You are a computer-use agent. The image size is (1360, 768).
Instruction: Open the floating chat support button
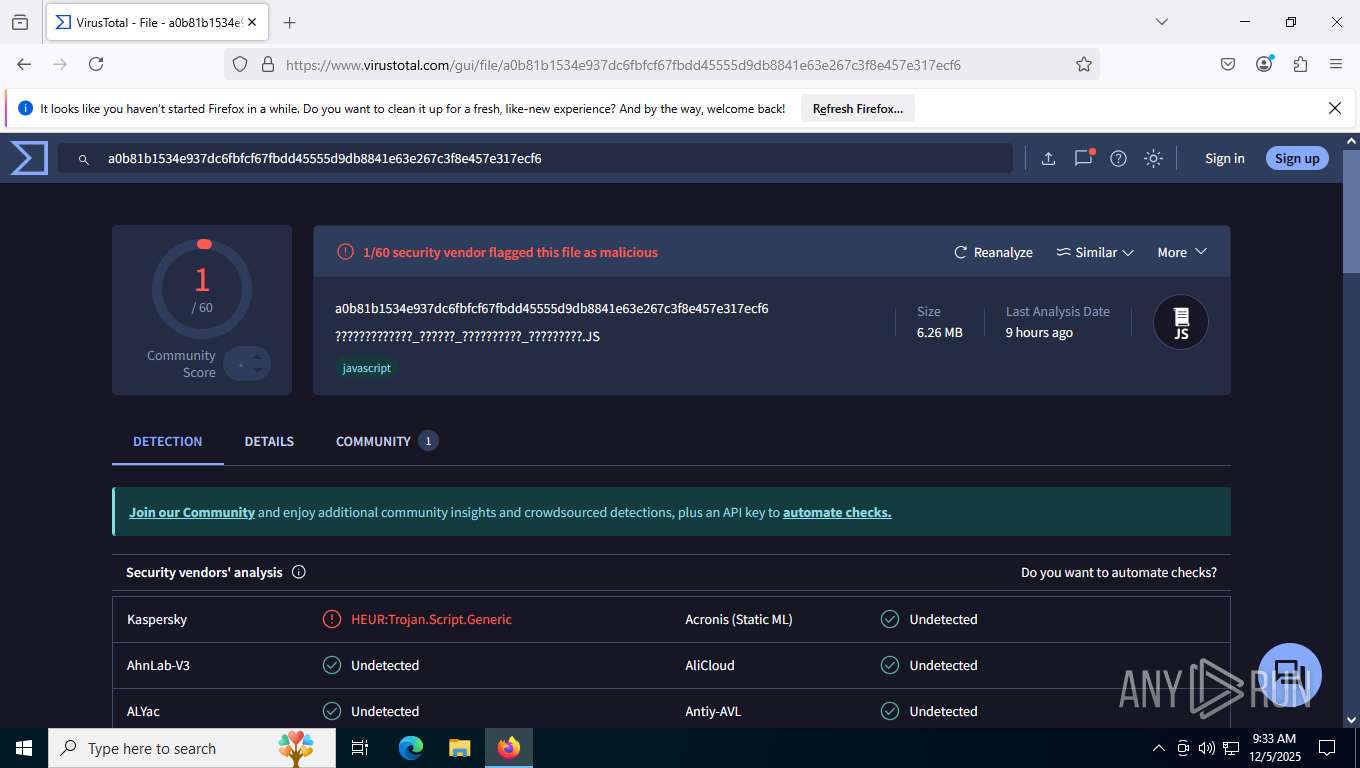(1290, 675)
